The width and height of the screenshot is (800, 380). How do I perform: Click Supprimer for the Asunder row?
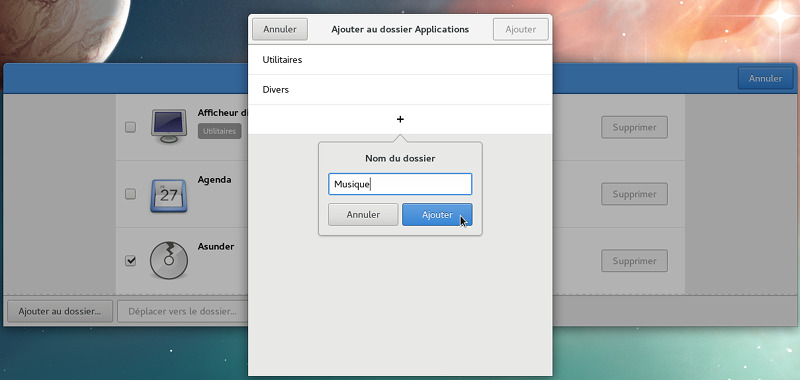pyautogui.click(x=634, y=261)
